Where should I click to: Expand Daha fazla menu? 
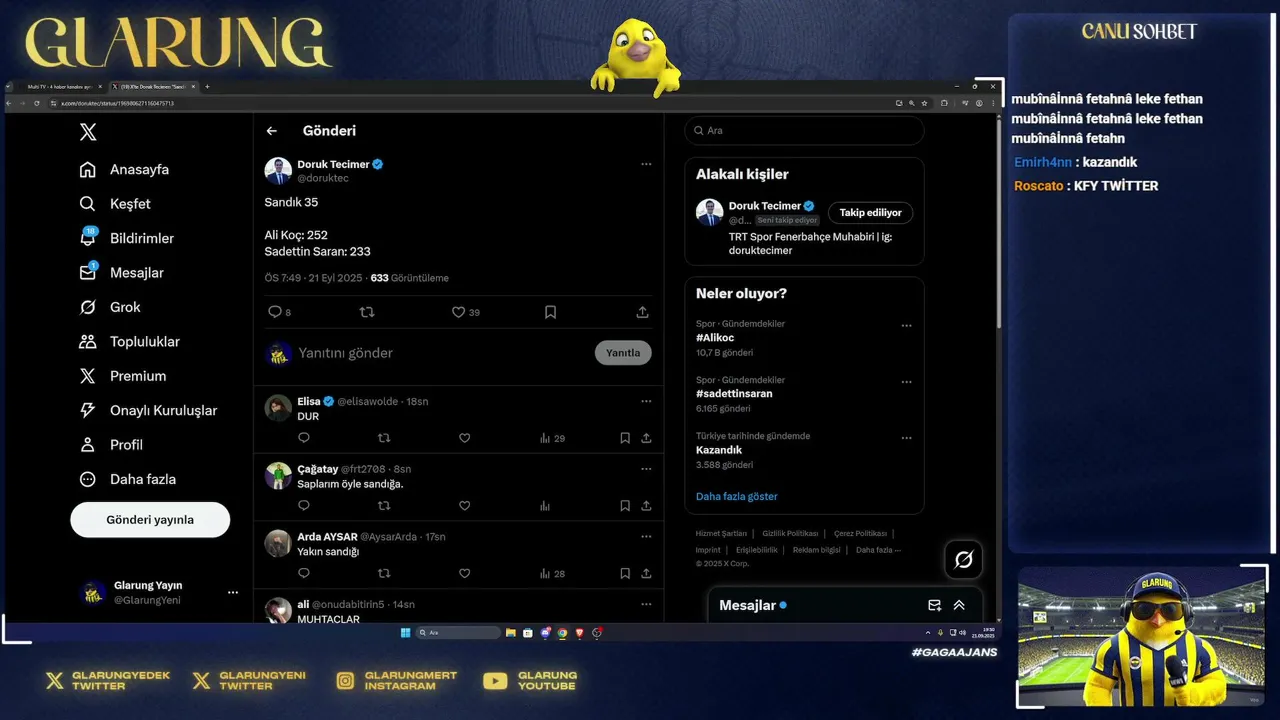click(x=128, y=479)
